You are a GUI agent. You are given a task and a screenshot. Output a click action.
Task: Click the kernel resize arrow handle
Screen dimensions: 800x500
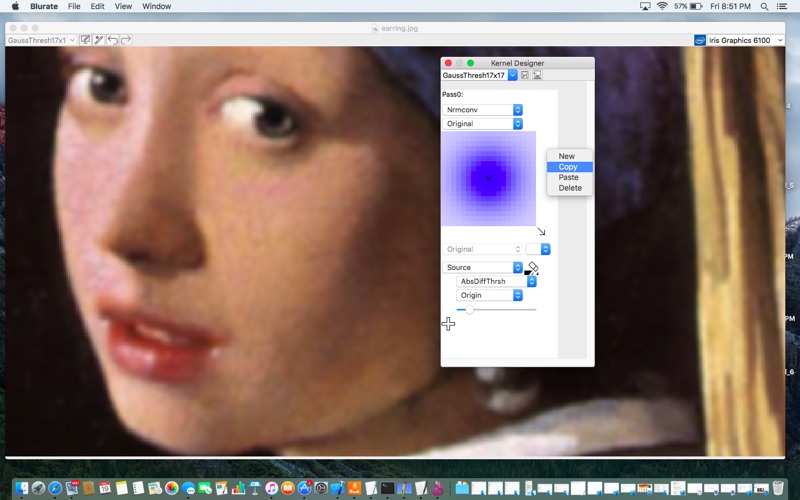pyautogui.click(x=541, y=232)
